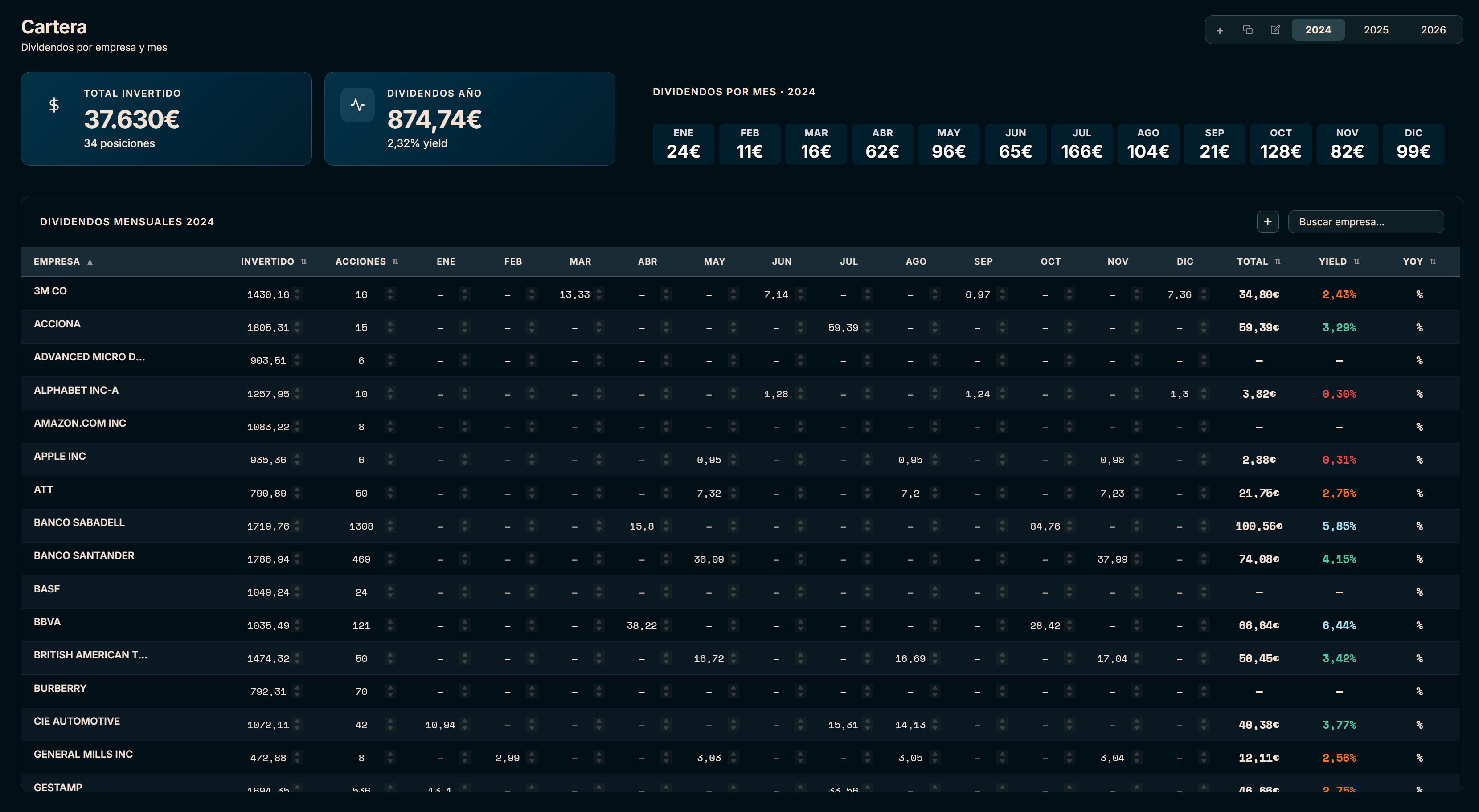
Task: Adjust BANCO SANTANDER November dividend stepper
Action: click(1136, 559)
